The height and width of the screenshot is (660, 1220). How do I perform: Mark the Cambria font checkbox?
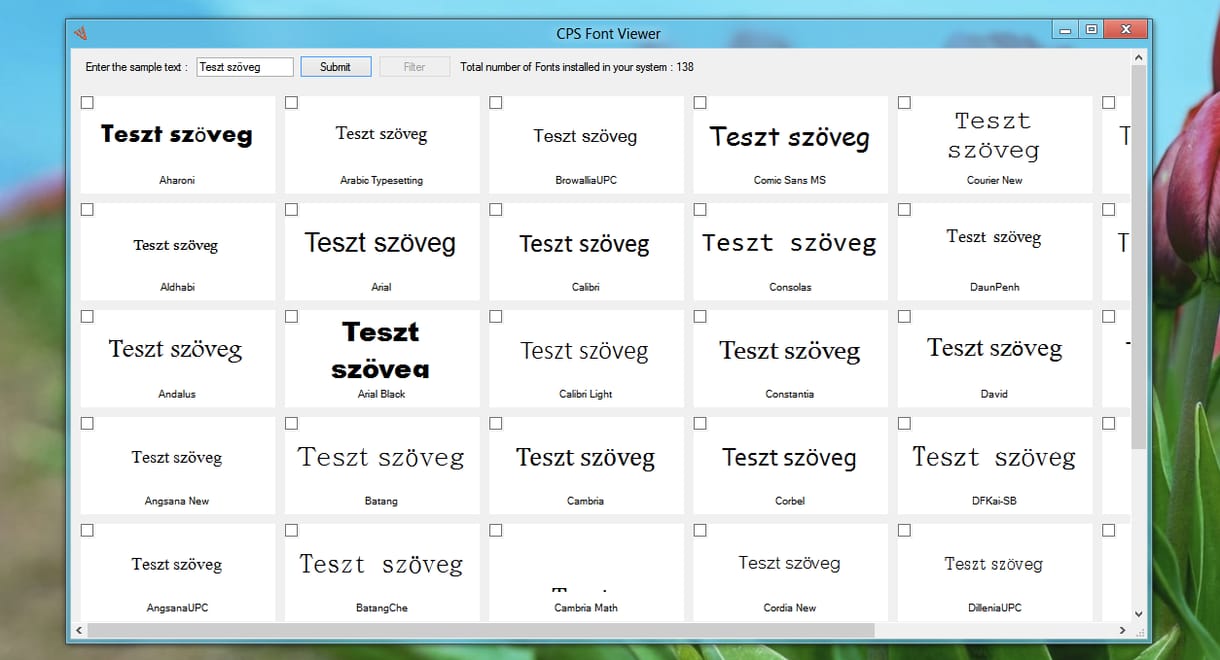(496, 423)
